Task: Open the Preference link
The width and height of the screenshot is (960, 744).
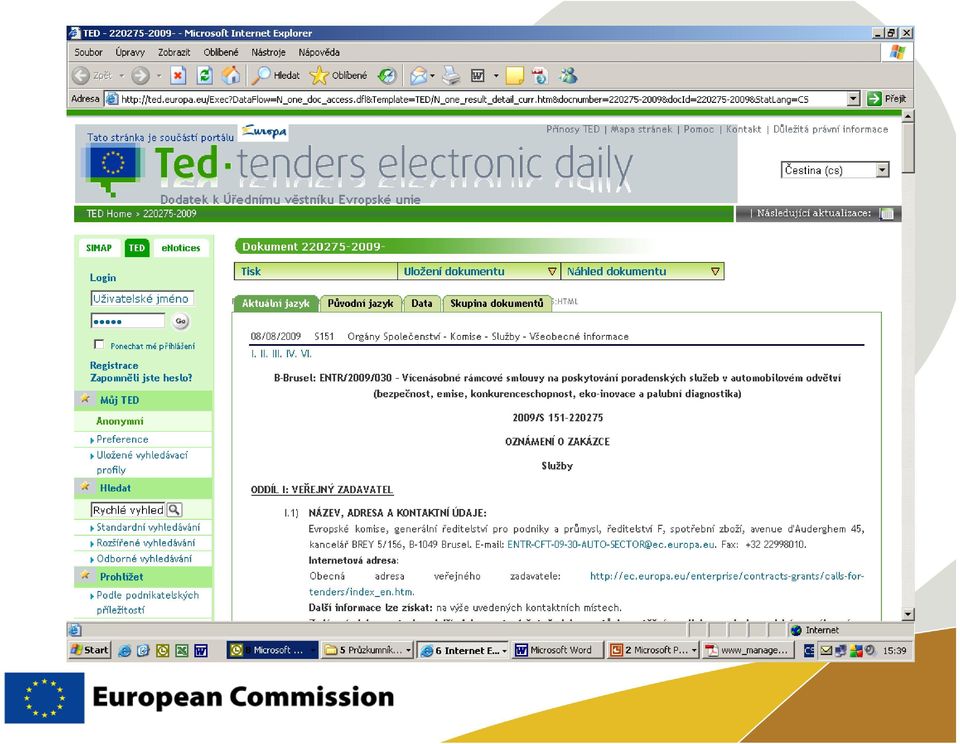Action: (x=122, y=439)
